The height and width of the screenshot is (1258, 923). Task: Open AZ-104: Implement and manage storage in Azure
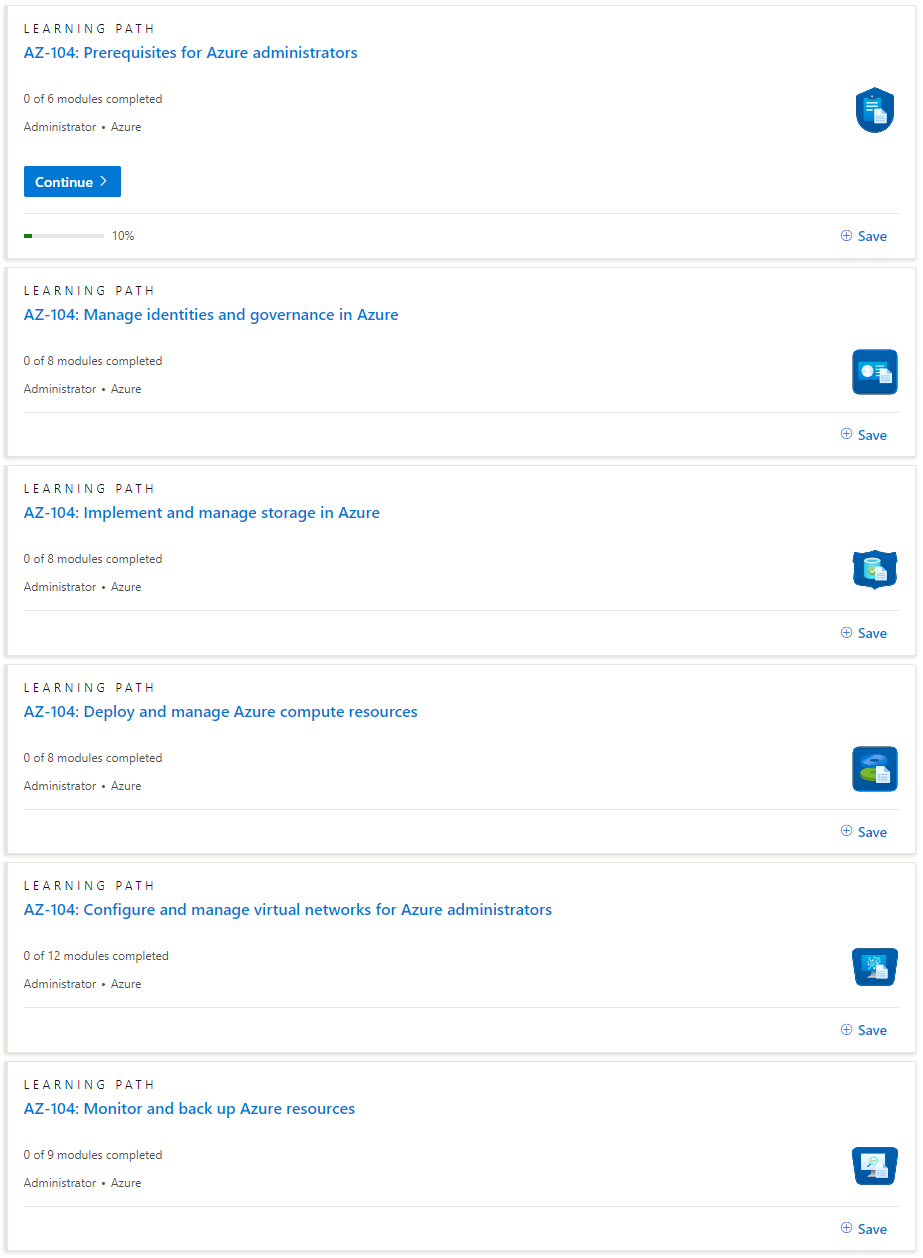point(202,513)
